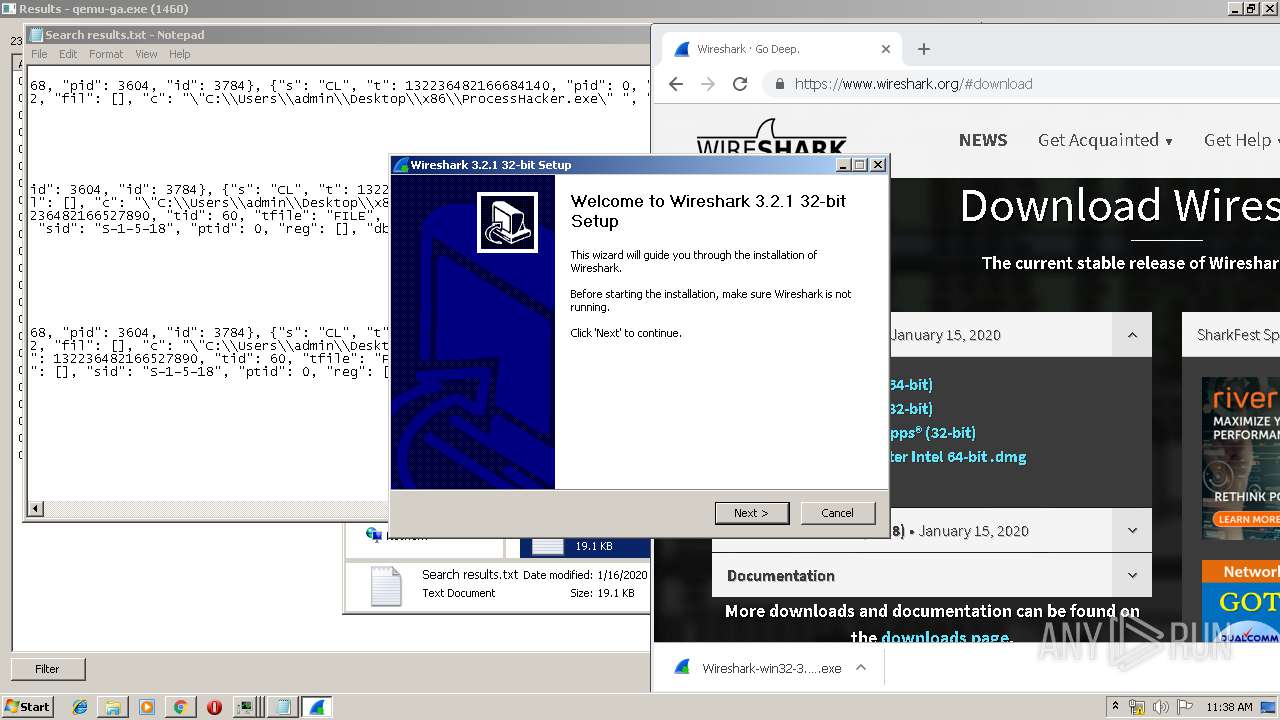Switch to Notepad taskbar button

(x=282, y=707)
